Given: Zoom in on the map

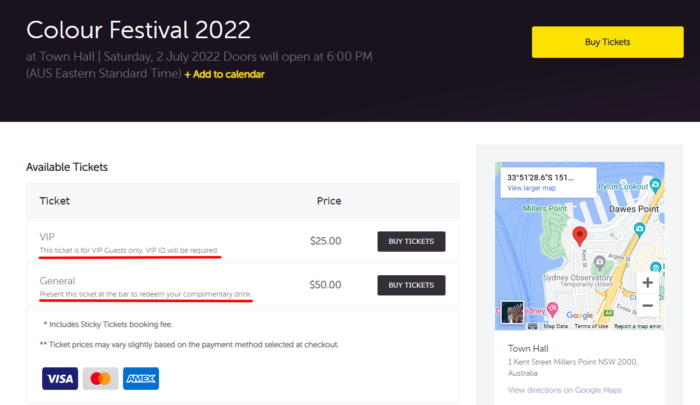Looking at the screenshot, I should [x=647, y=283].
